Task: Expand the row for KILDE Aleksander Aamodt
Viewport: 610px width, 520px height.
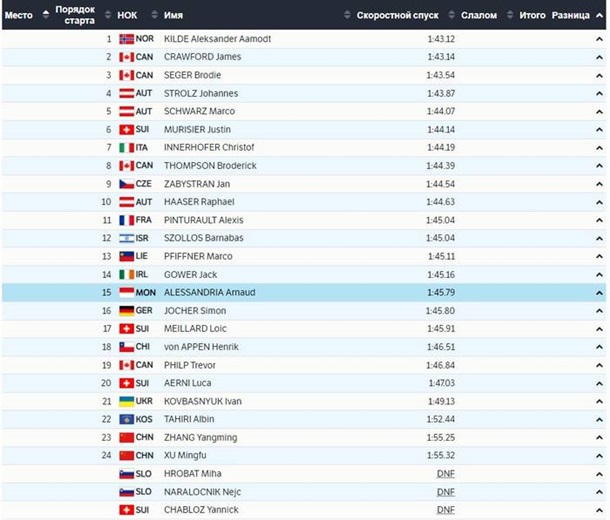Action: [599, 39]
